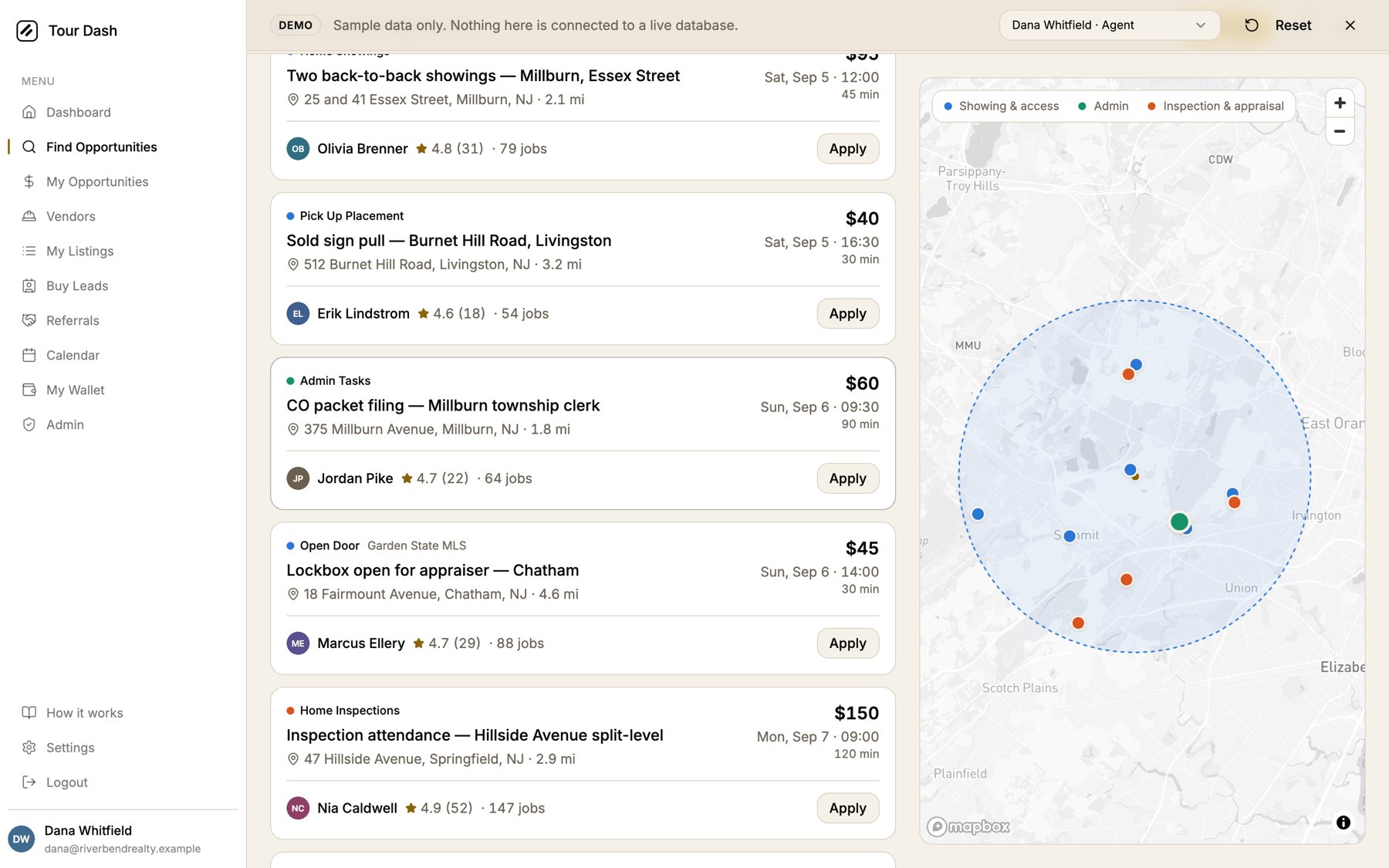Click the Erik Lindstrom EL avatar
This screenshot has width=1389, height=868.
(298, 313)
